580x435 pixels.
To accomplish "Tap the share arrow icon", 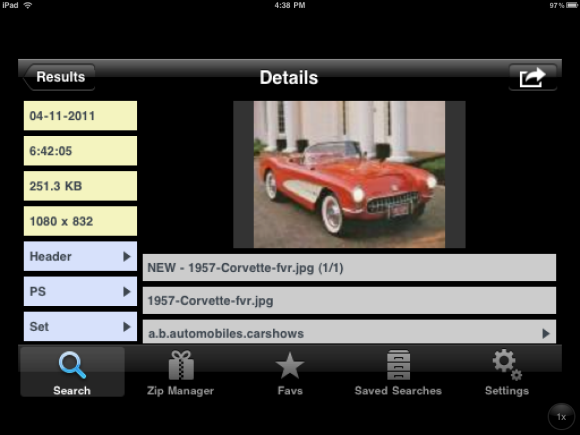I will (x=533, y=77).
